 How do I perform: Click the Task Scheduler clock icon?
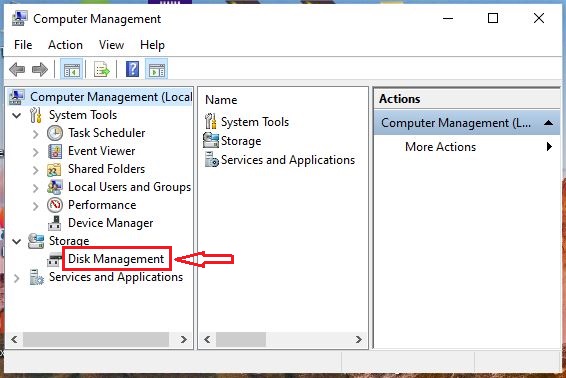tap(55, 133)
